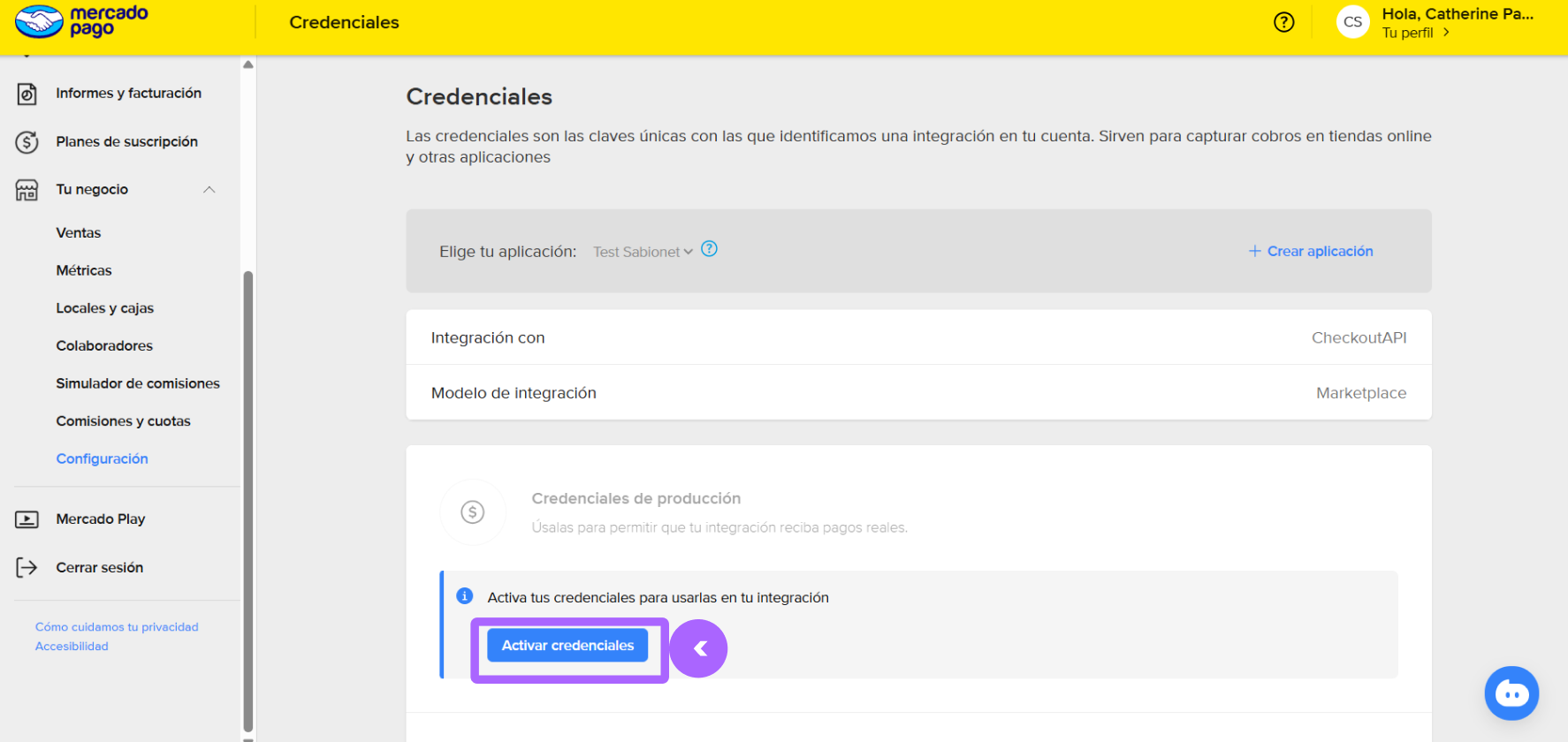
Task: Click the Crear aplicación link
Action: pyautogui.click(x=1320, y=252)
